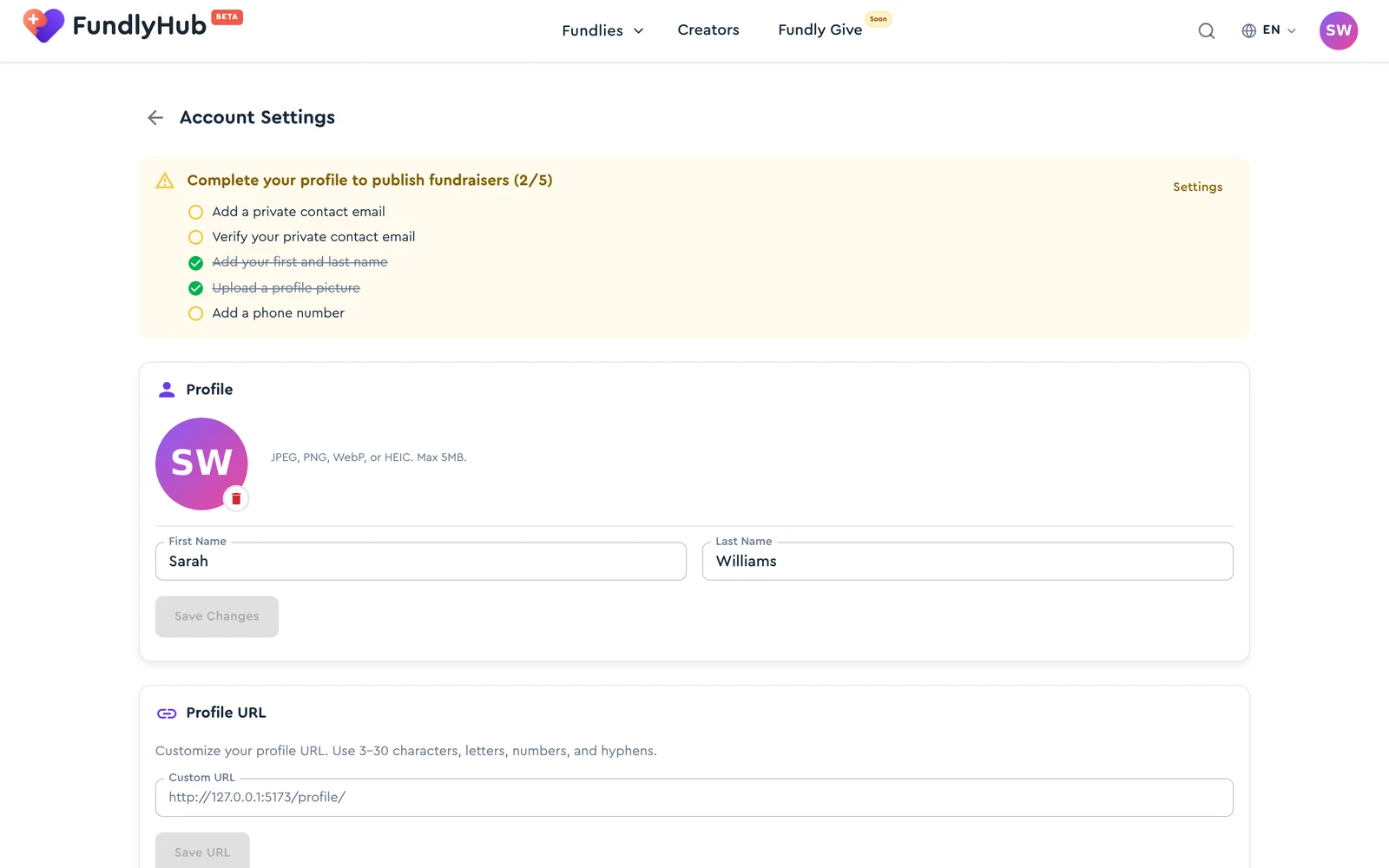This screenshot has width=1389, height=868.
Task: Click 'Complete your profile to publish fundraisers' heading
Action: (x=370, y=181)
